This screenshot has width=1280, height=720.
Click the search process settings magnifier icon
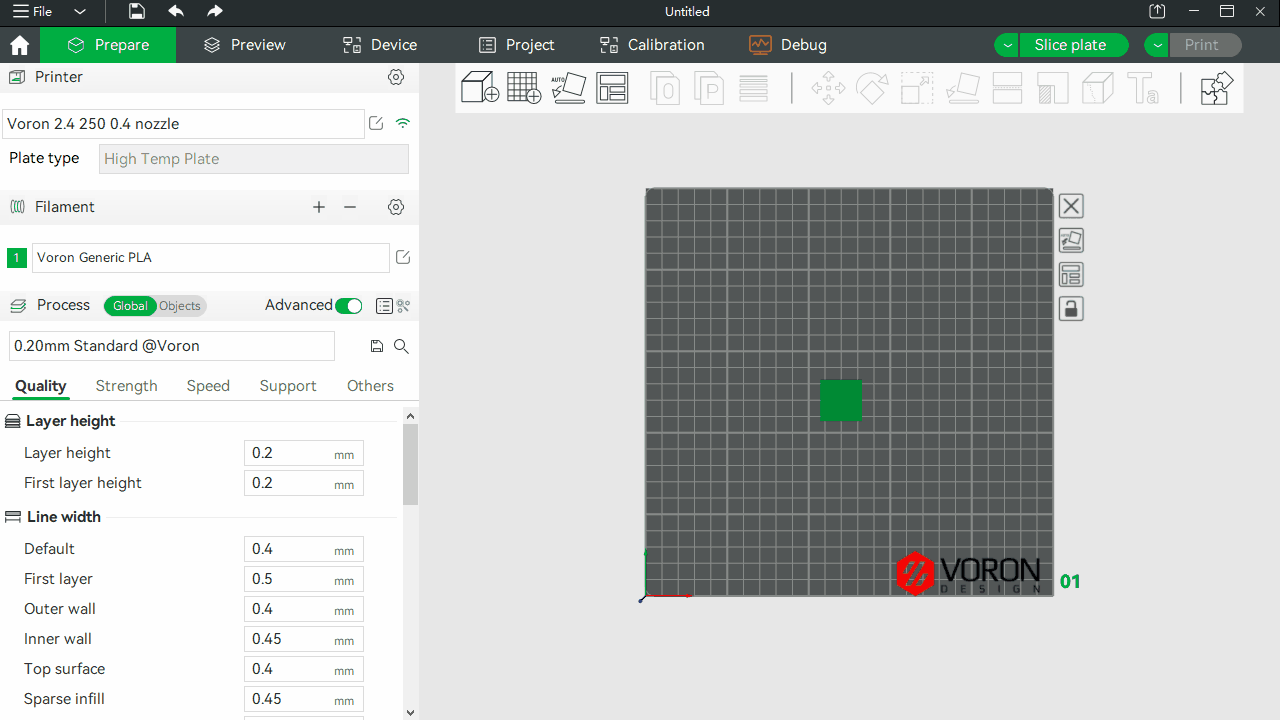click(401, 346)
